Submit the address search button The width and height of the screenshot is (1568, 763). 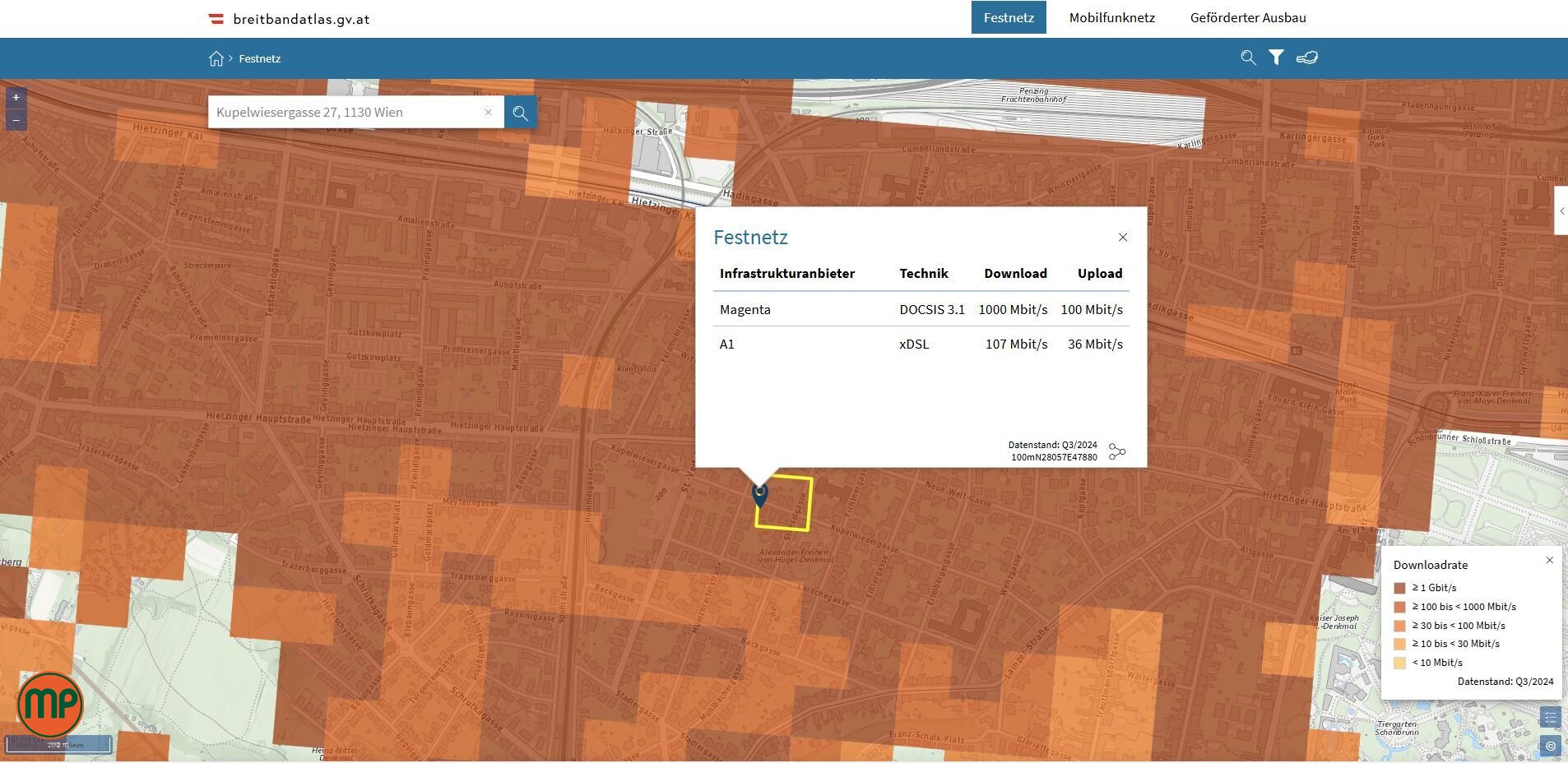(521, 113)
